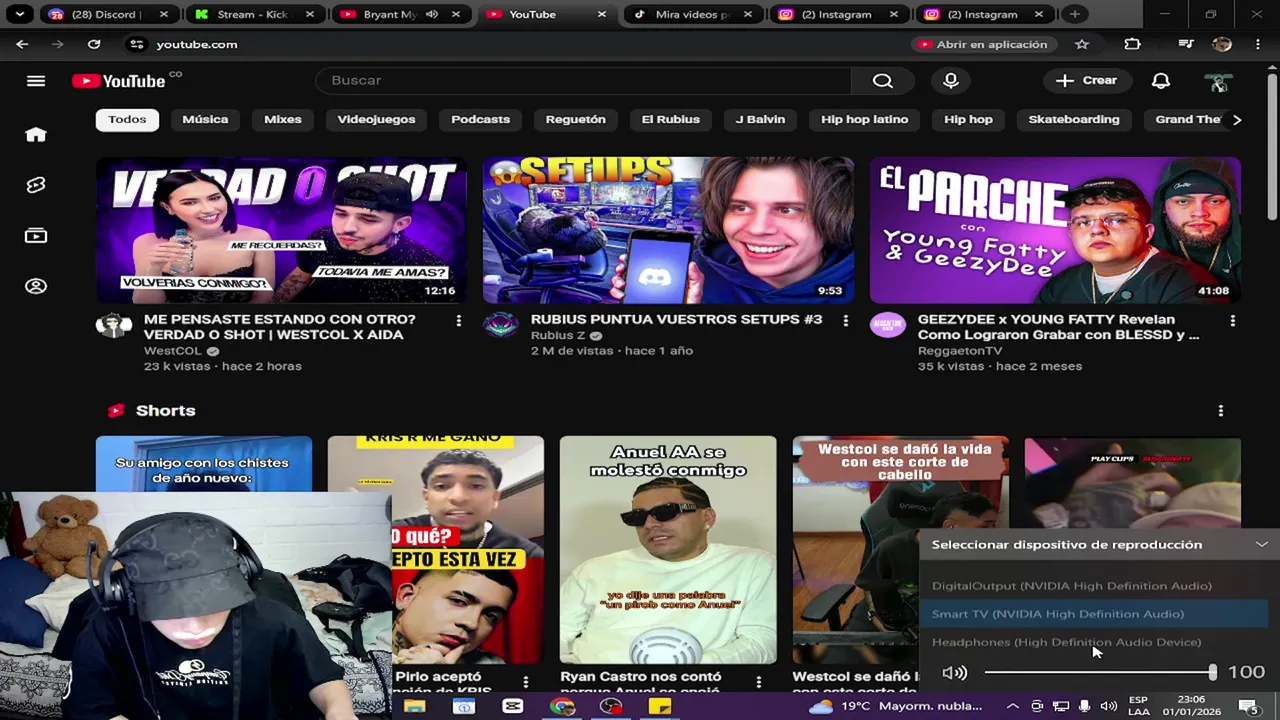
Task: Open the El Parche video thumbnail
Action: click(x=1055, y=230)
